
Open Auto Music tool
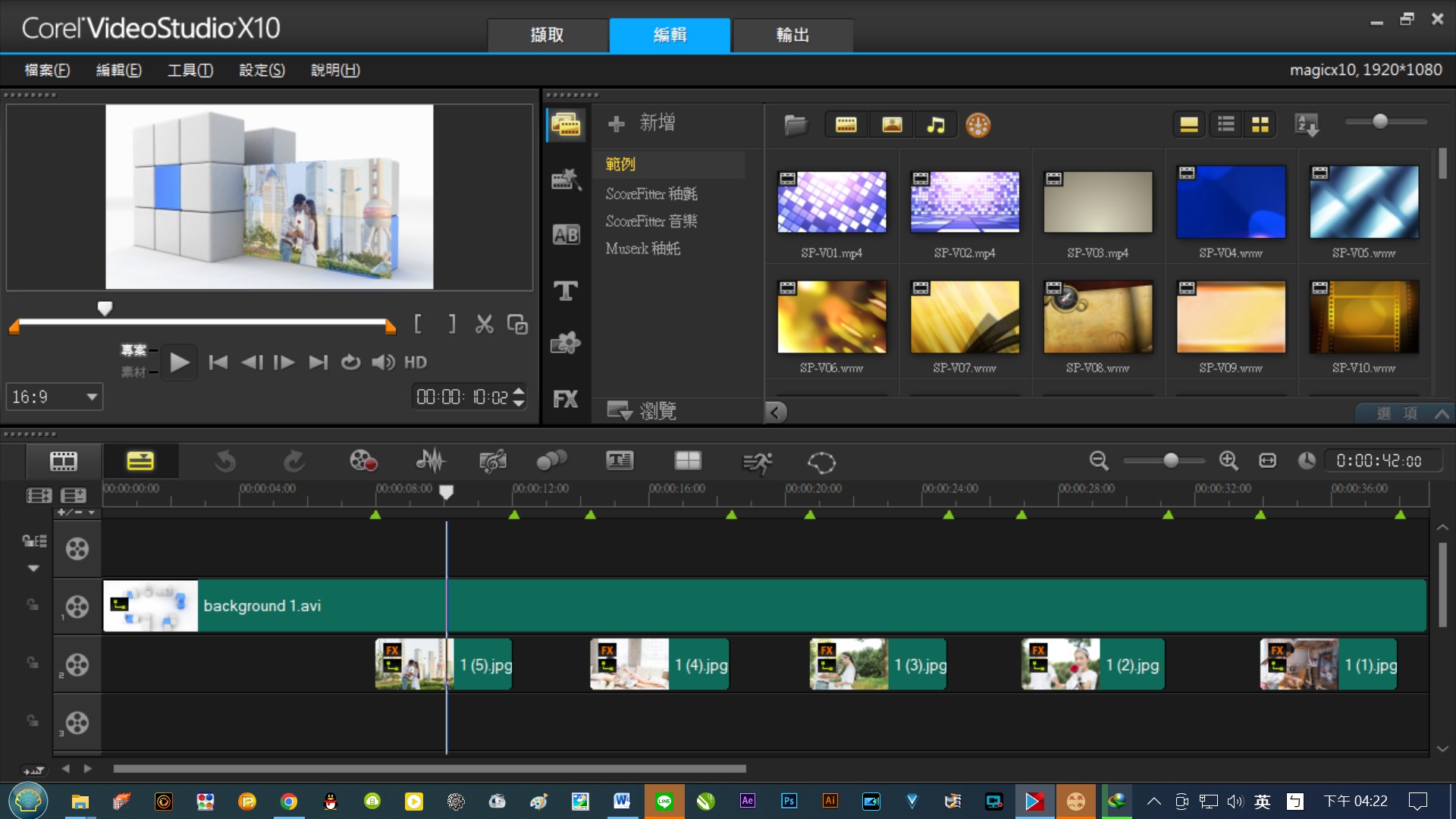click(493, 461)
